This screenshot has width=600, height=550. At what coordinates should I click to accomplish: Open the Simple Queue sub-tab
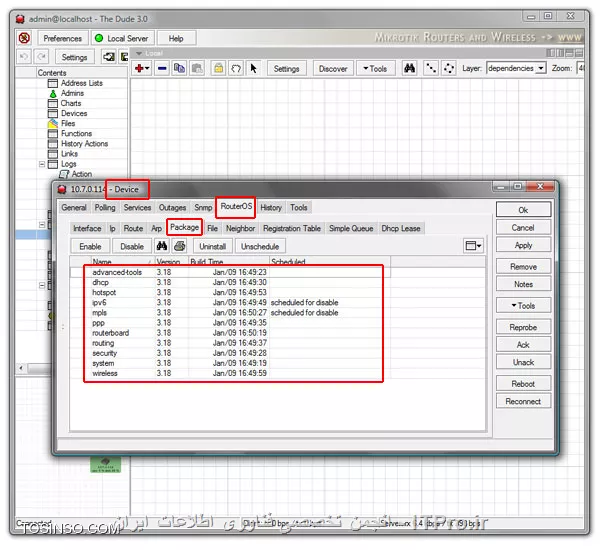(x=351, y=228)
